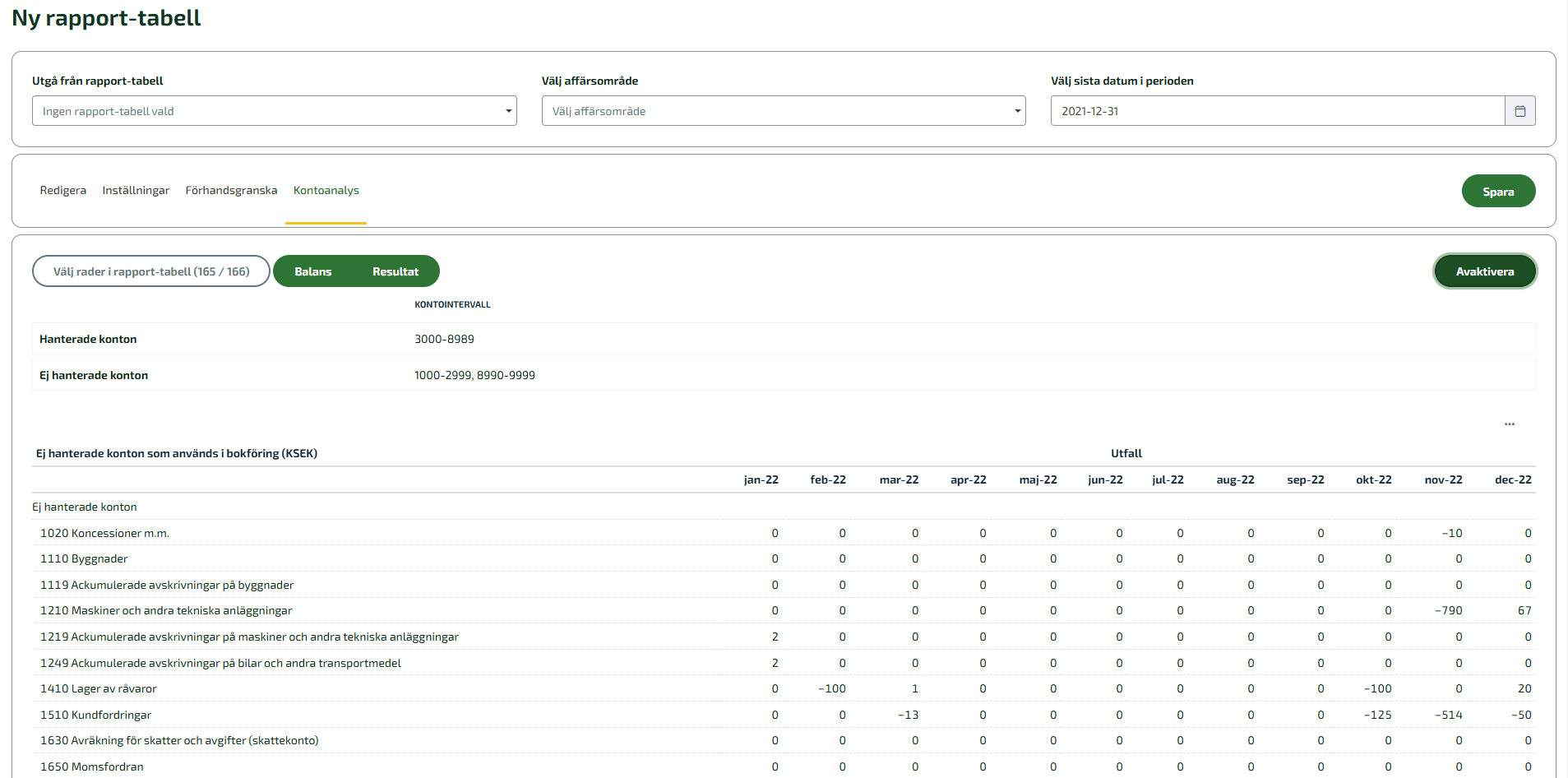
Task: Click the dec-22 column header
Action: (1514, 479)
